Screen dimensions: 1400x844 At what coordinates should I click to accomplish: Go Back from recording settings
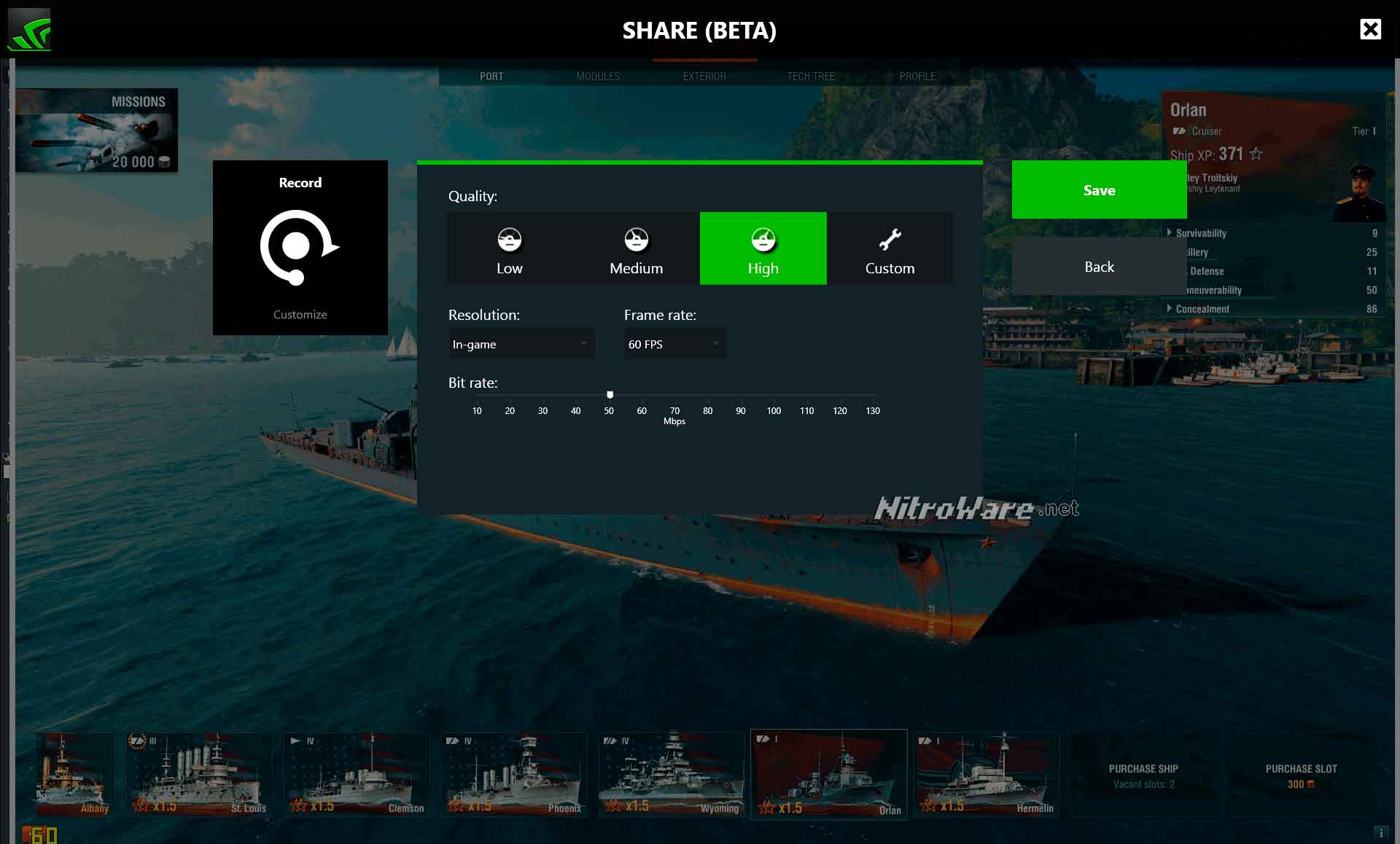pos(1099,267)
